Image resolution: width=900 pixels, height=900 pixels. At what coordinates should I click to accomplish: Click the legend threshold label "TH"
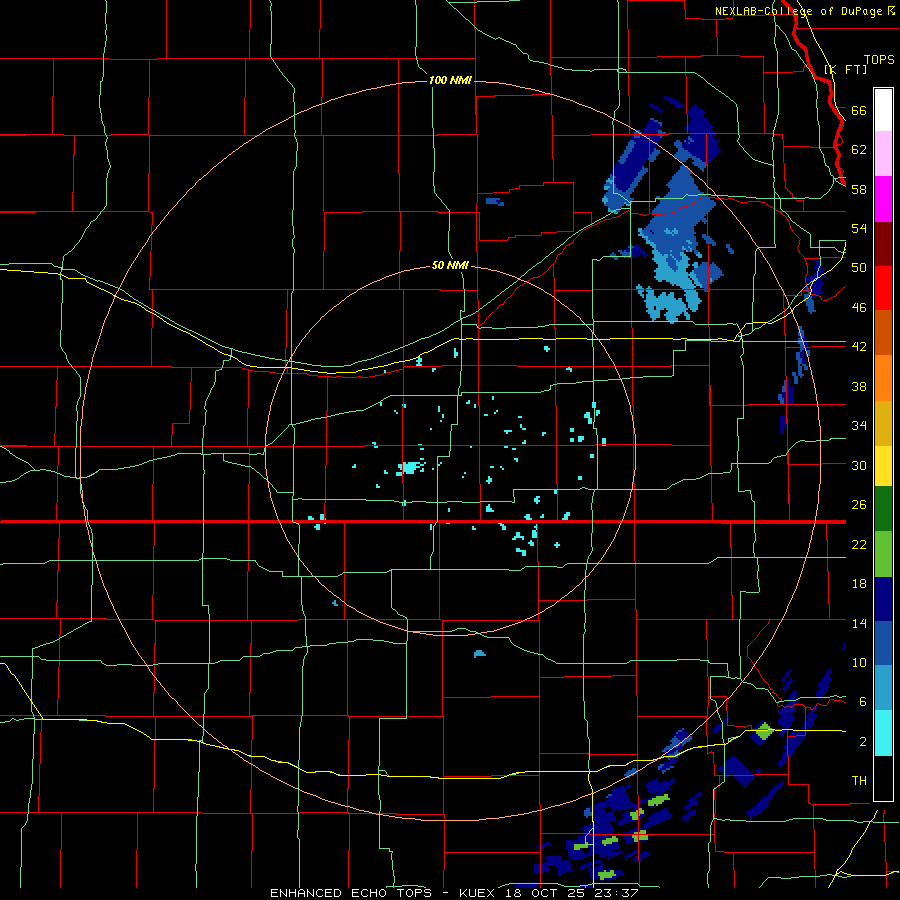[x=859, y=781]
